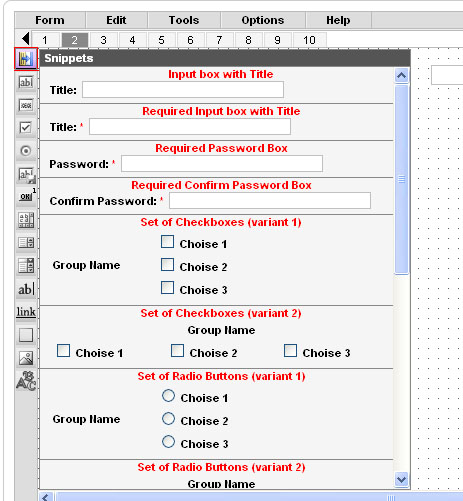Select the OK button tool icon
The image size is (463, 501).
26,197
